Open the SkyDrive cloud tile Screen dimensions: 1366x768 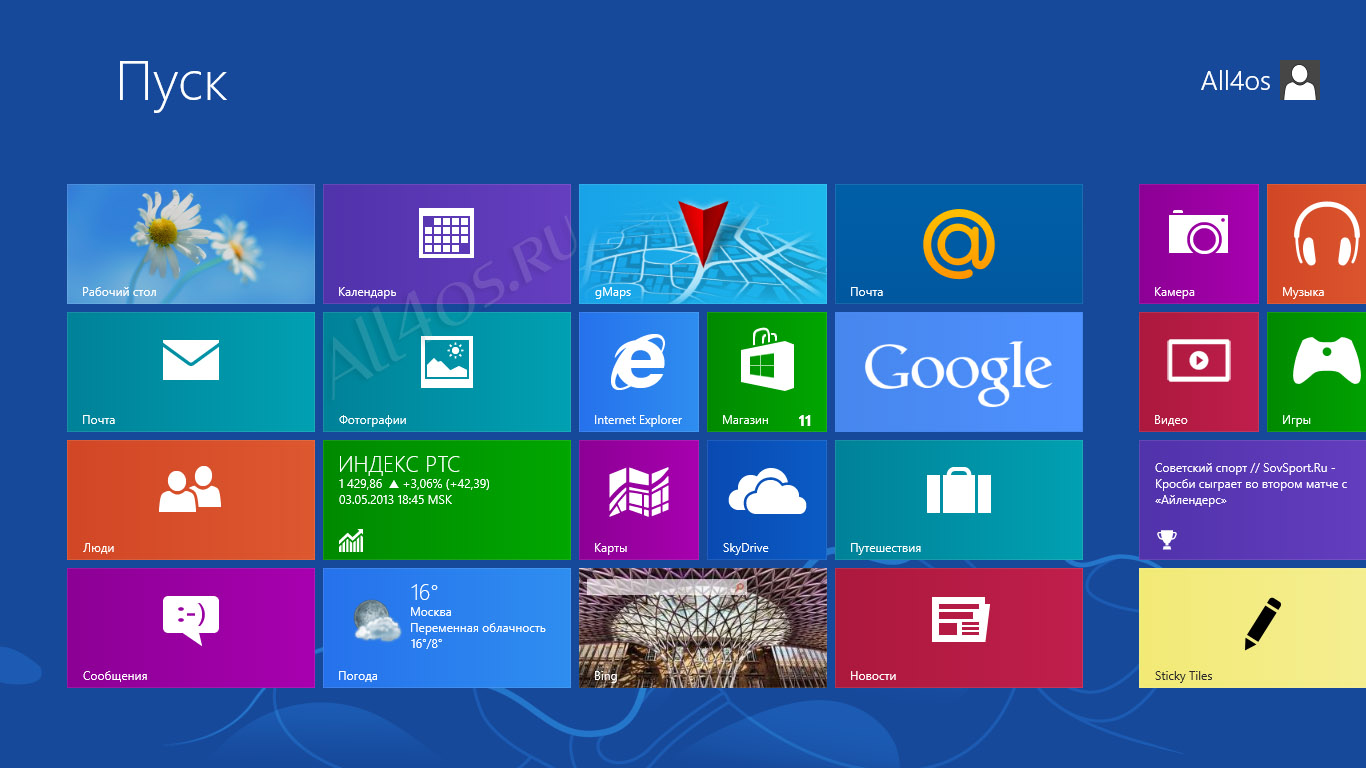point(767,500)
